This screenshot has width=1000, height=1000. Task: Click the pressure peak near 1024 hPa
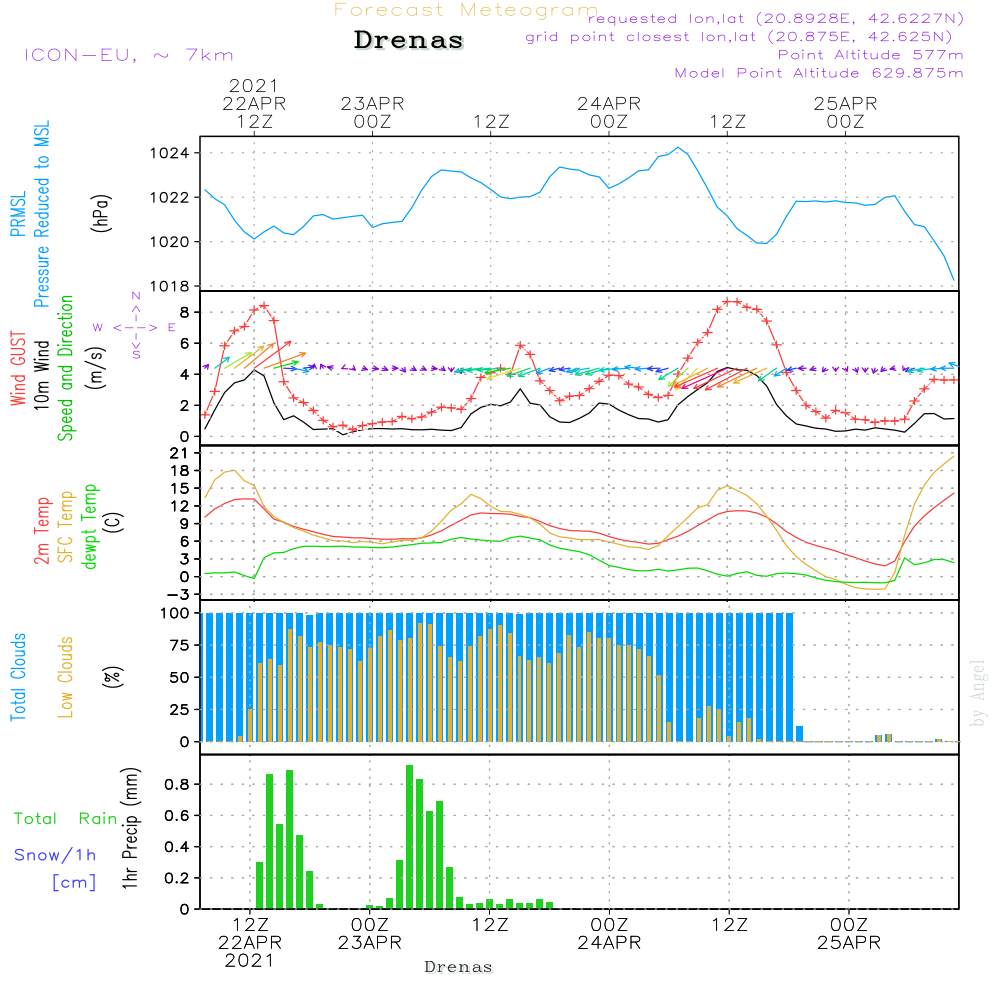(679, 148)
